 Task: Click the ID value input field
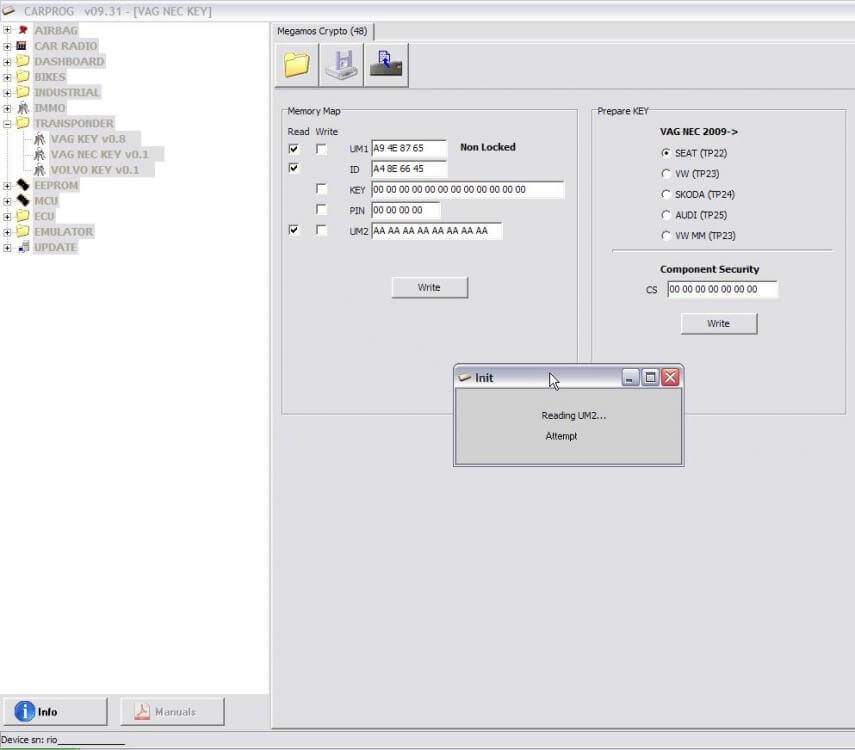(409, 169)
